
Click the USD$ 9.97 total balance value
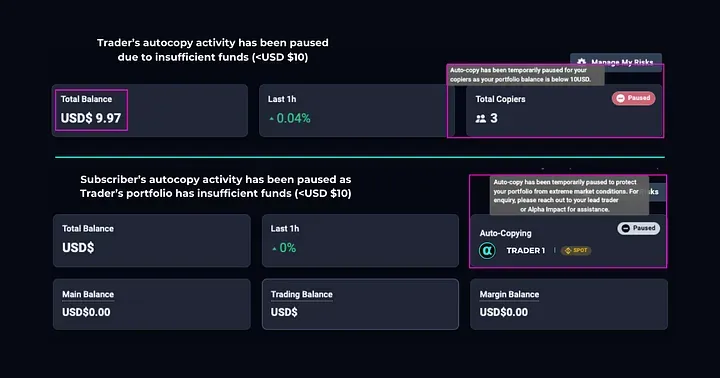(91, 118)
